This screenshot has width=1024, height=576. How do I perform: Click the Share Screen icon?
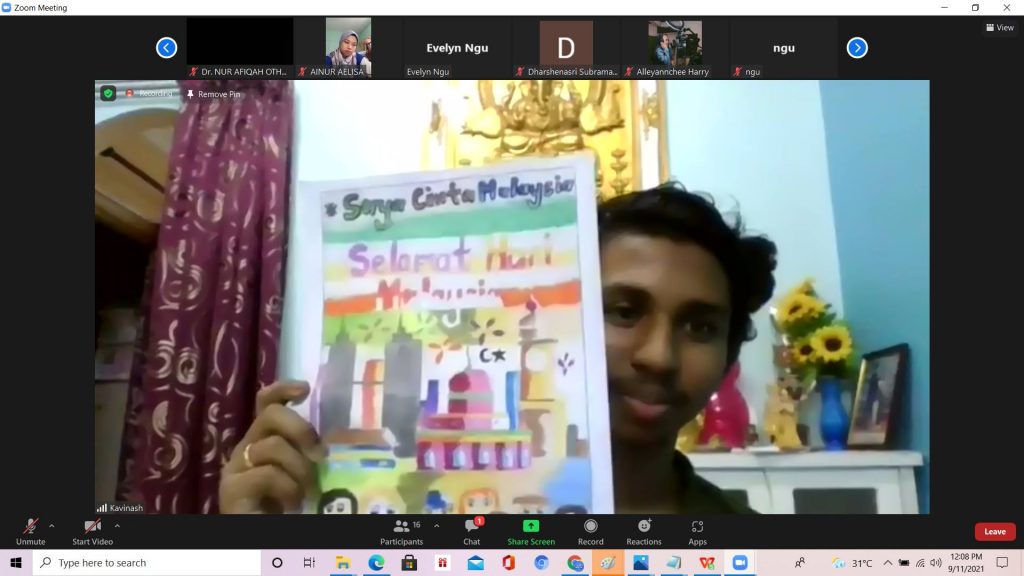(531, 531)
